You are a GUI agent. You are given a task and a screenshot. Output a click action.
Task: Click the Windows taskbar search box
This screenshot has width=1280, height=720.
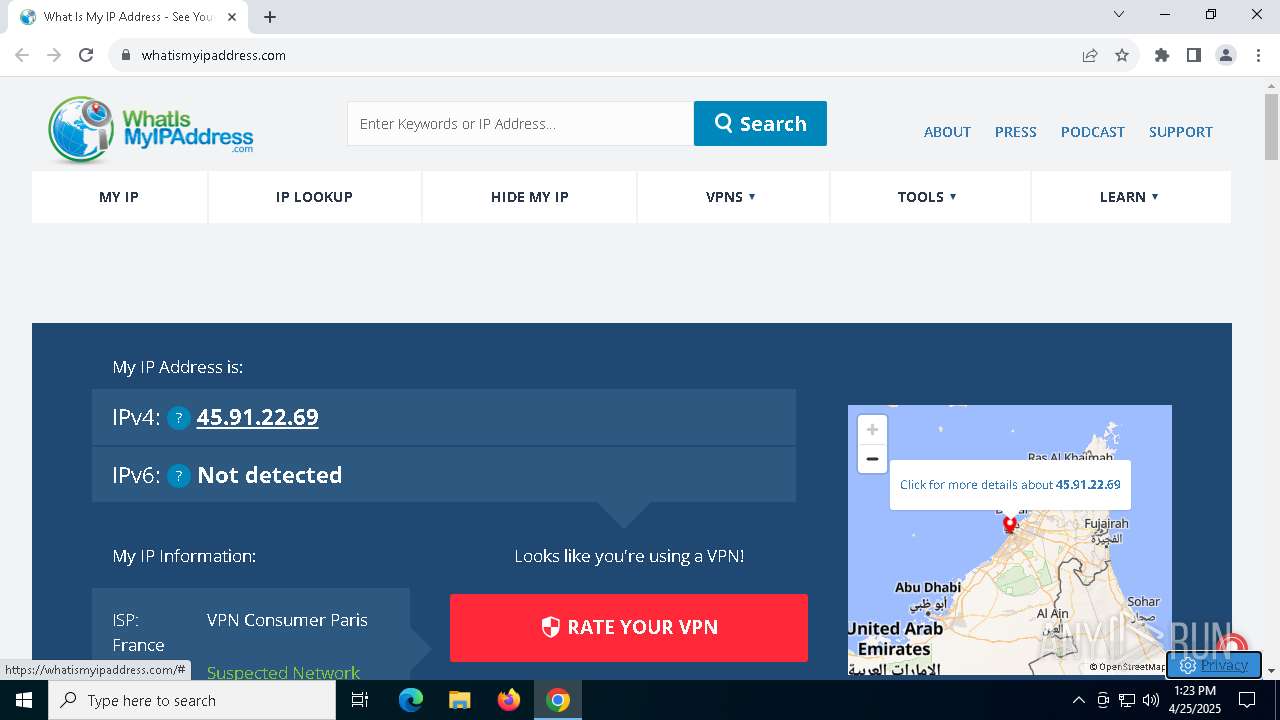192,700
